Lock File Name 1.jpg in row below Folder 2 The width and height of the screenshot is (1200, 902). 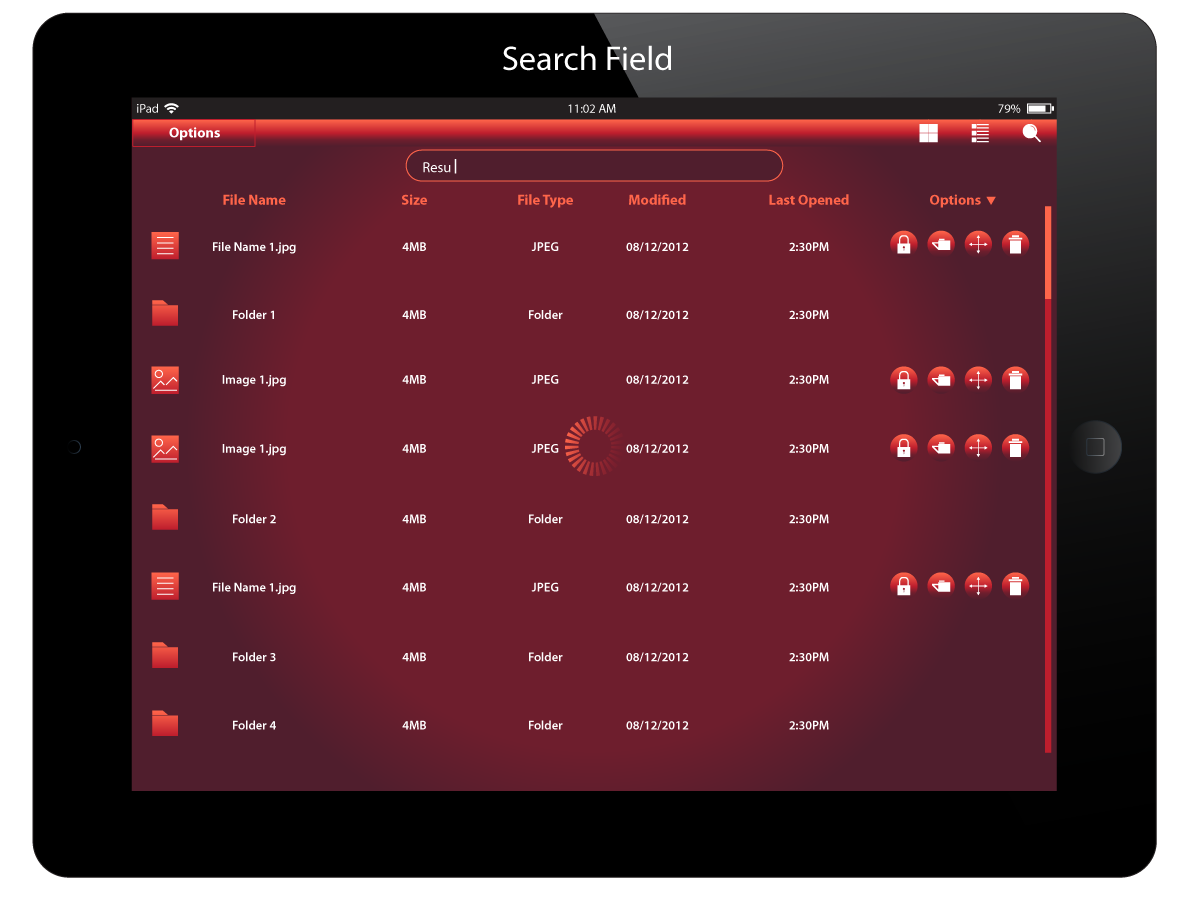904,585
